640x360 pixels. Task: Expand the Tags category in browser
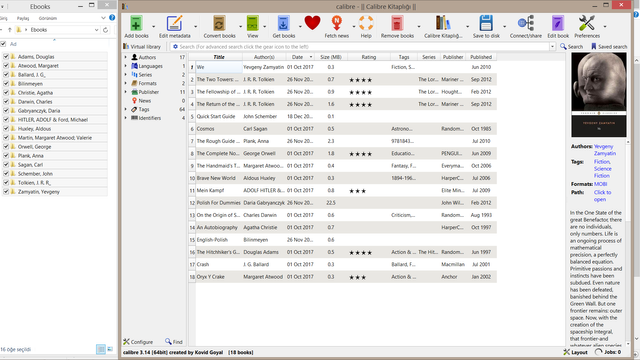click(x=126, y=109)
